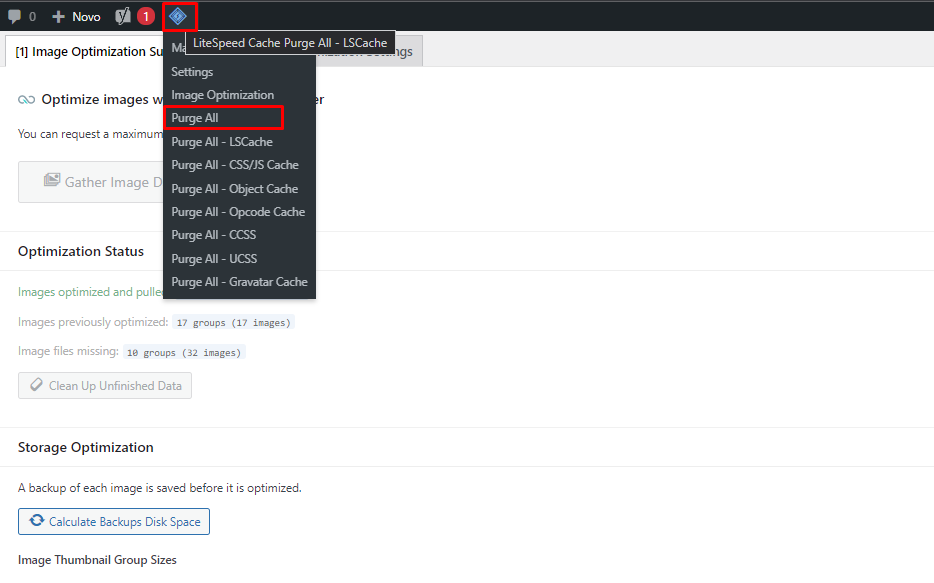The image size is (934, 583).
Task: Open the LiteSpeed Cache admin bar icon
Action: pyautogui.click(x=178, y=16)
